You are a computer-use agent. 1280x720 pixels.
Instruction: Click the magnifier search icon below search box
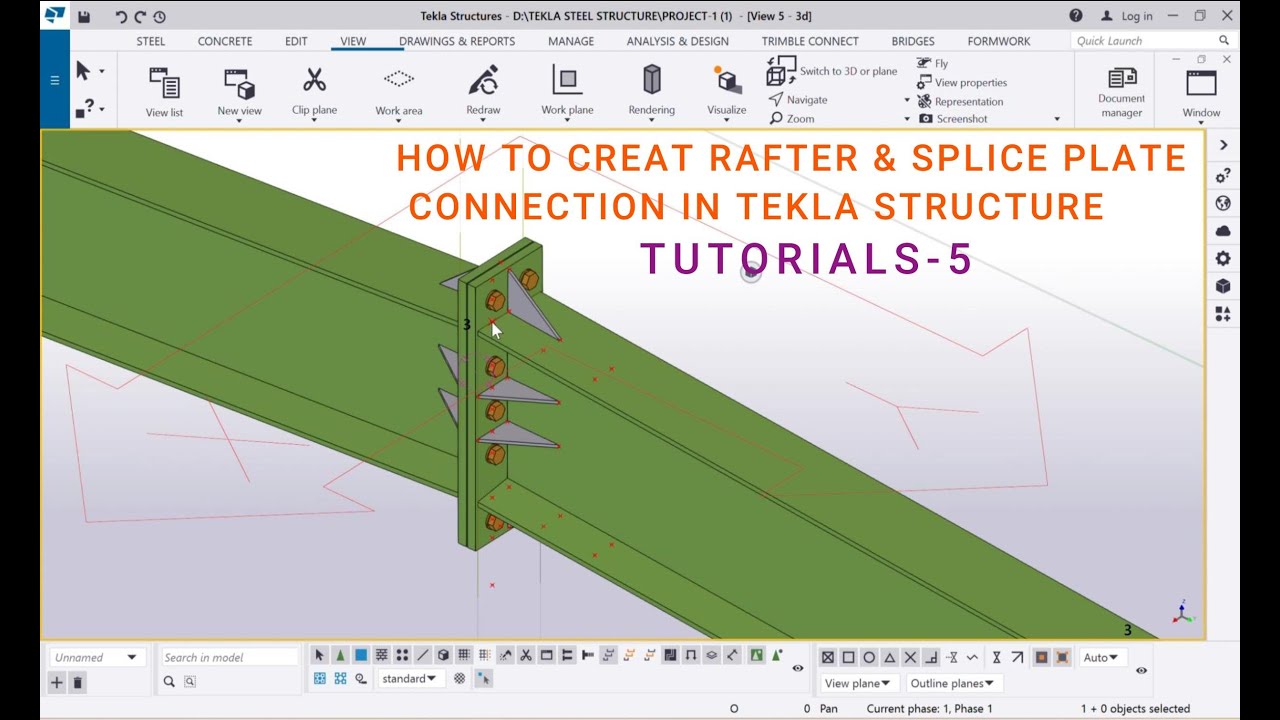(x=169, y=681)
